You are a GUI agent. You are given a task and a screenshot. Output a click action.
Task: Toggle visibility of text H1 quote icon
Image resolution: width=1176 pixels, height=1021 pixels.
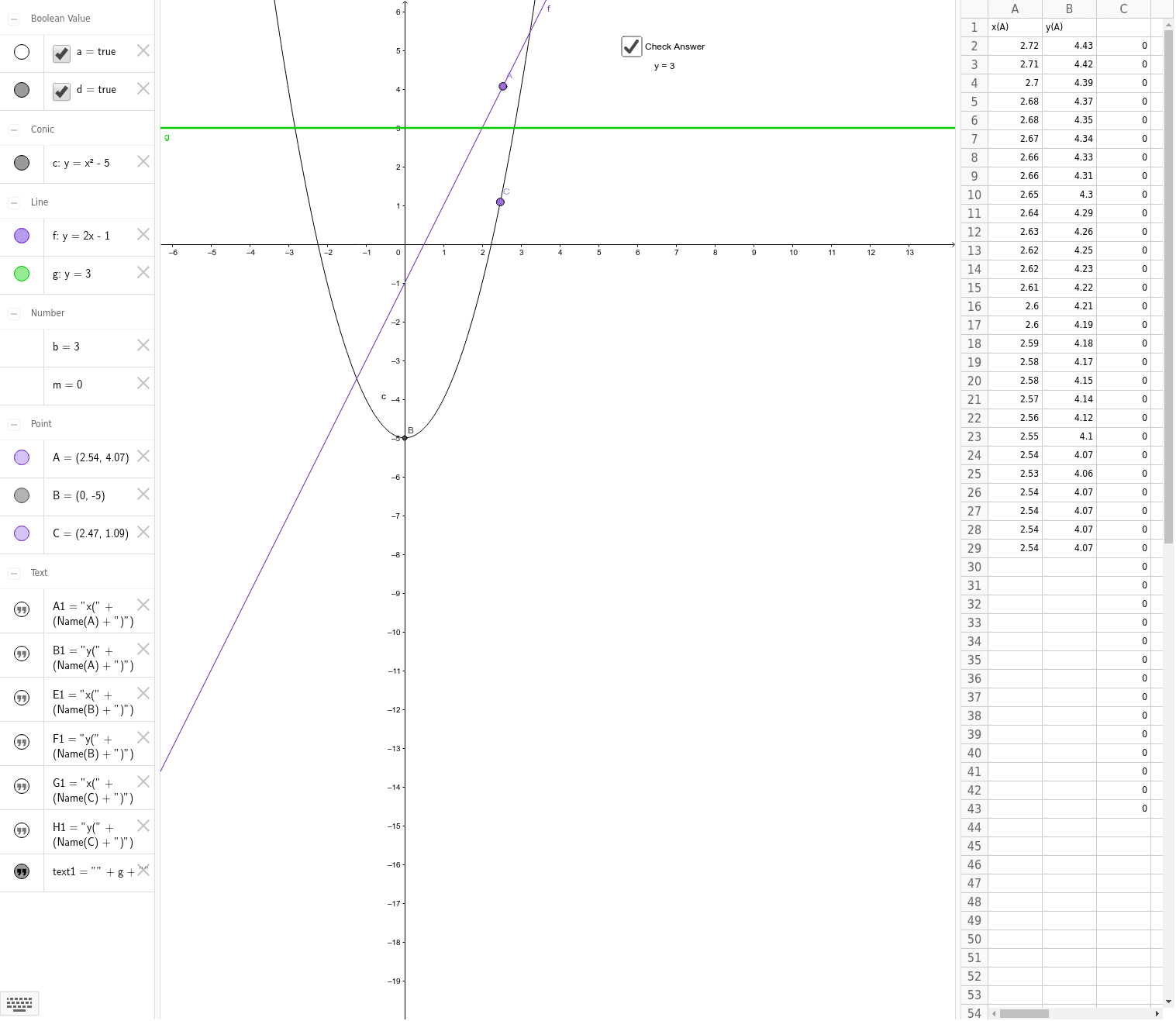tap(22, 831)
